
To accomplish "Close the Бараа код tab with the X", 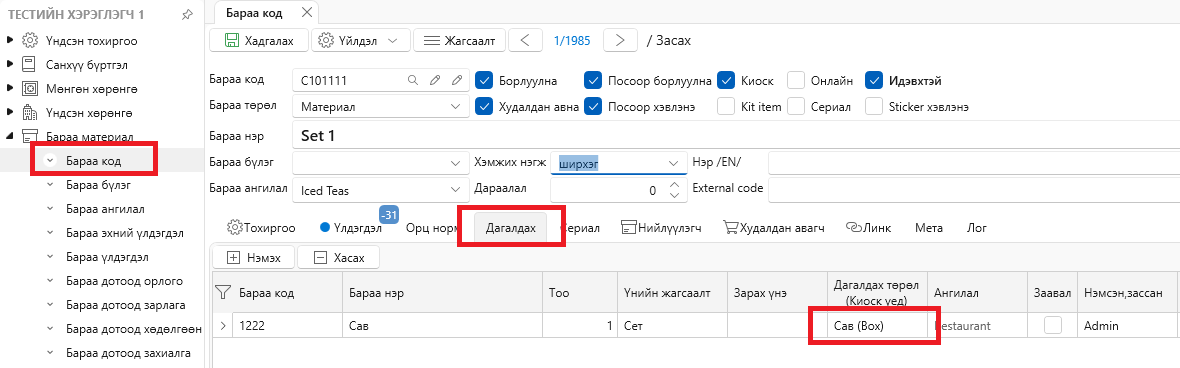I will tap(306, 12).
